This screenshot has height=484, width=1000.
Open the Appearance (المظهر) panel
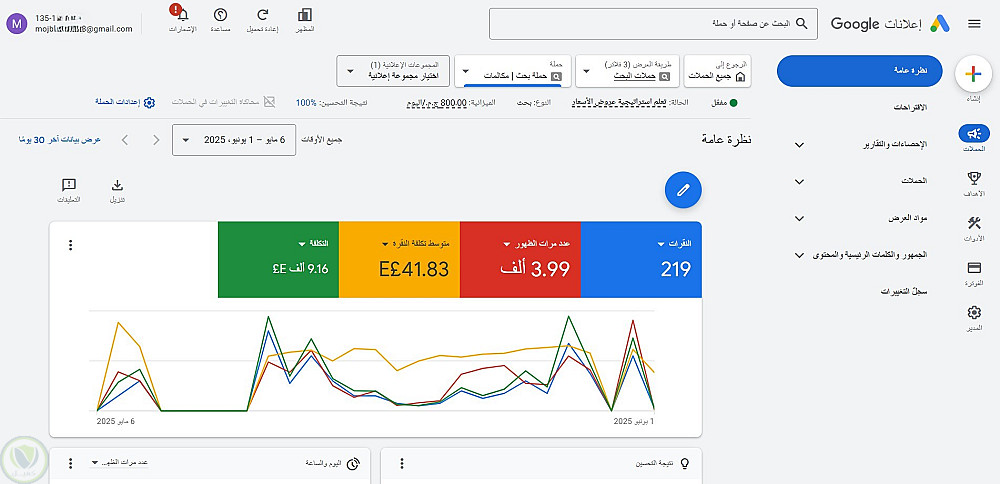305,20
